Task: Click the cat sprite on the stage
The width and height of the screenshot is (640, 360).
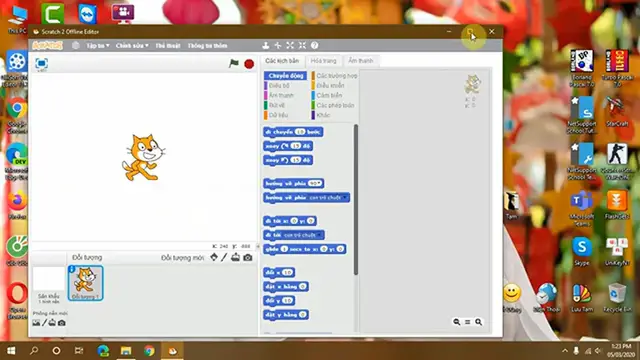Action: point(143,158)
